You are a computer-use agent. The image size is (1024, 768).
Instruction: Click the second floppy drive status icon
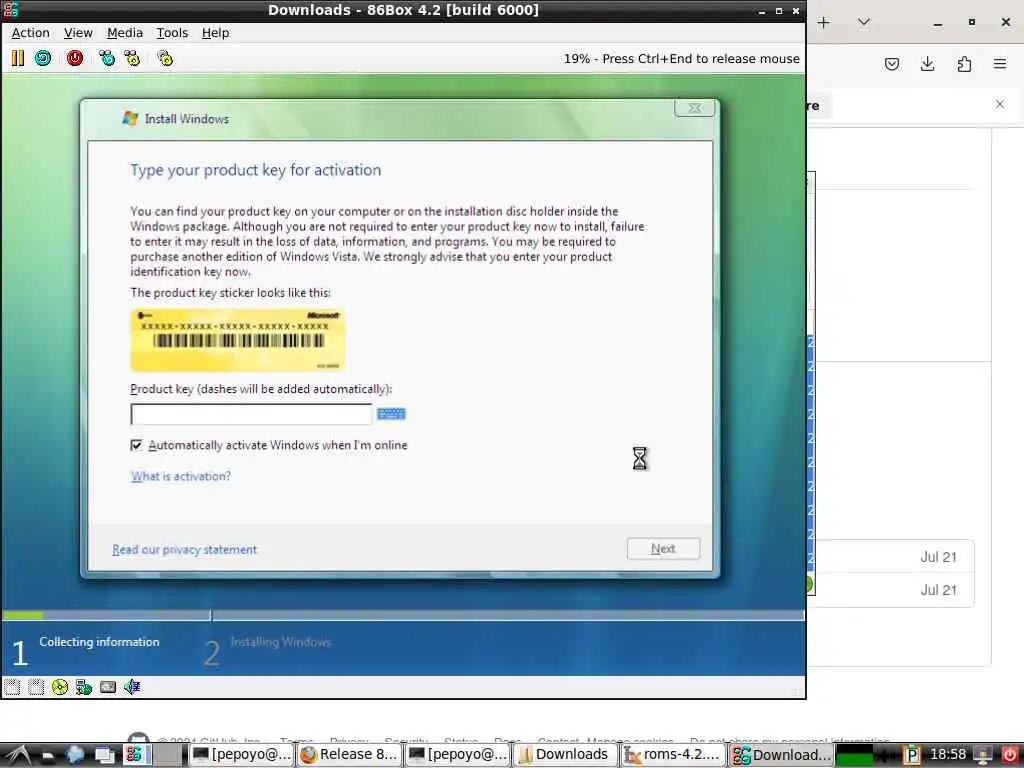36,686
